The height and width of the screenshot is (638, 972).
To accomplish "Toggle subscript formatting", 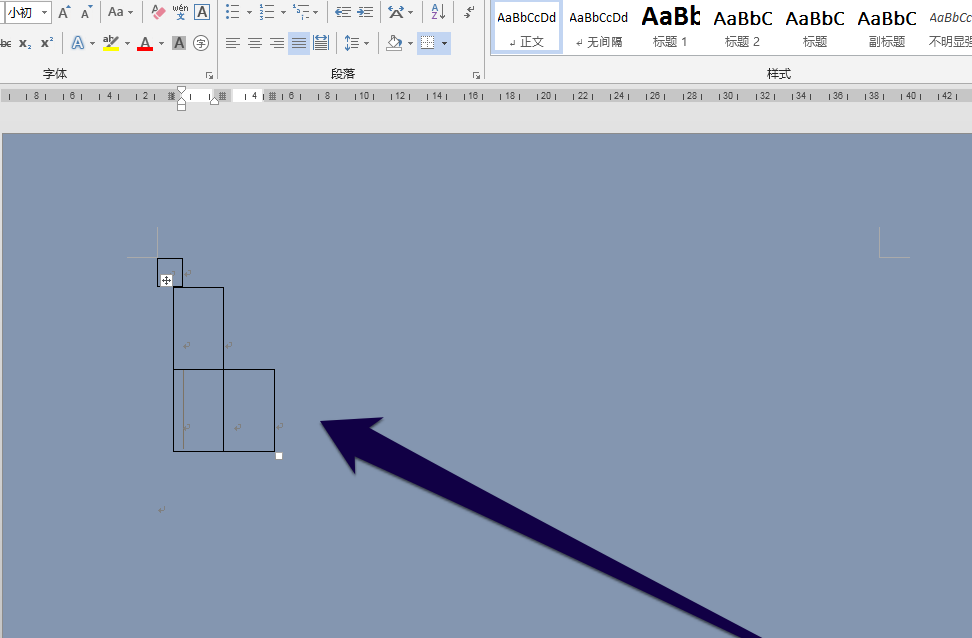I will click(25, 43).
